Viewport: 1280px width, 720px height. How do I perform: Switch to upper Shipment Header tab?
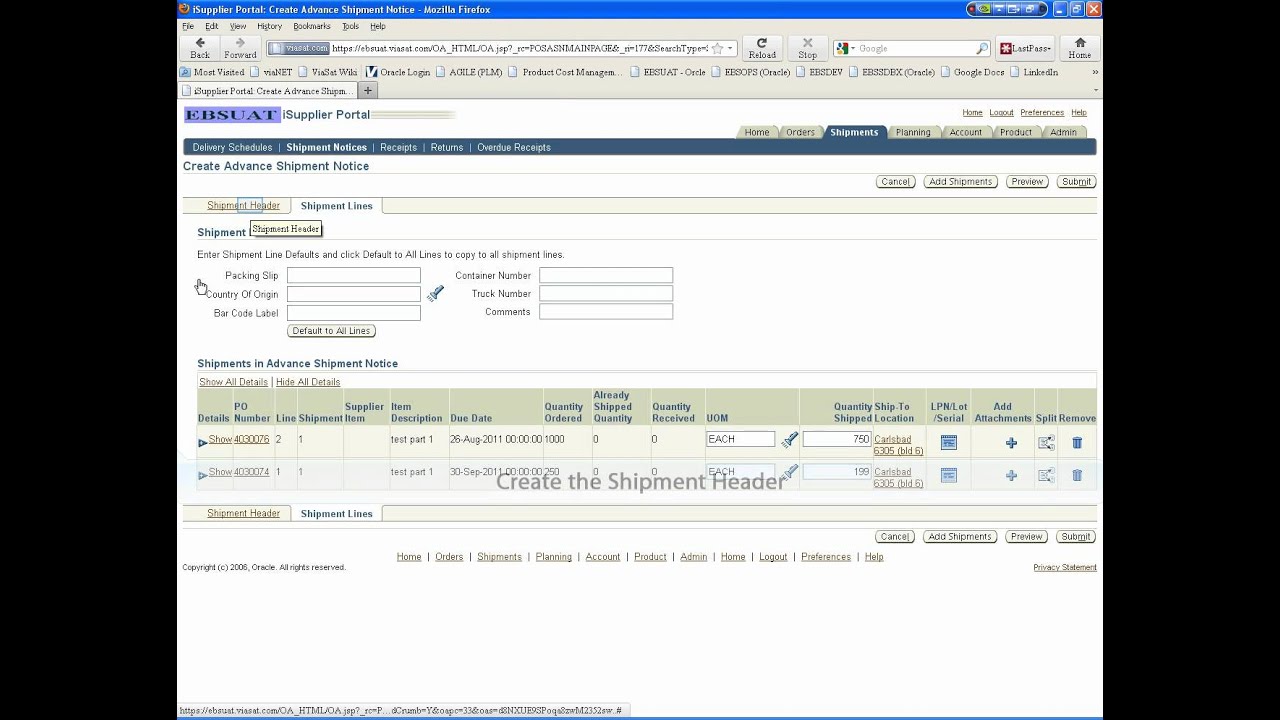(x=243, y=205)
